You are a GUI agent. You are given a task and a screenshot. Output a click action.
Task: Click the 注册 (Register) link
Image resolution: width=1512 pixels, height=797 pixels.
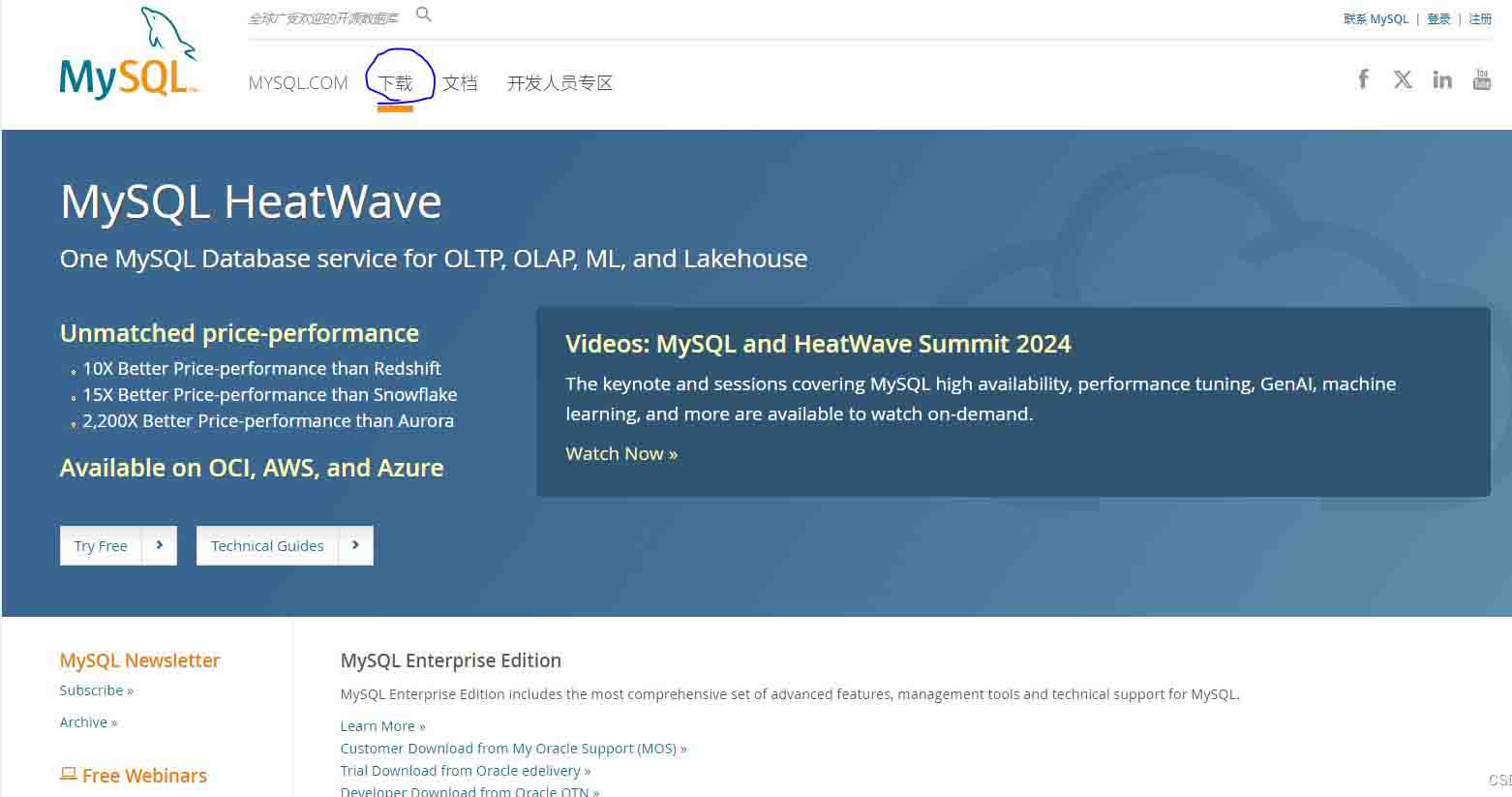click(1480, 19)
